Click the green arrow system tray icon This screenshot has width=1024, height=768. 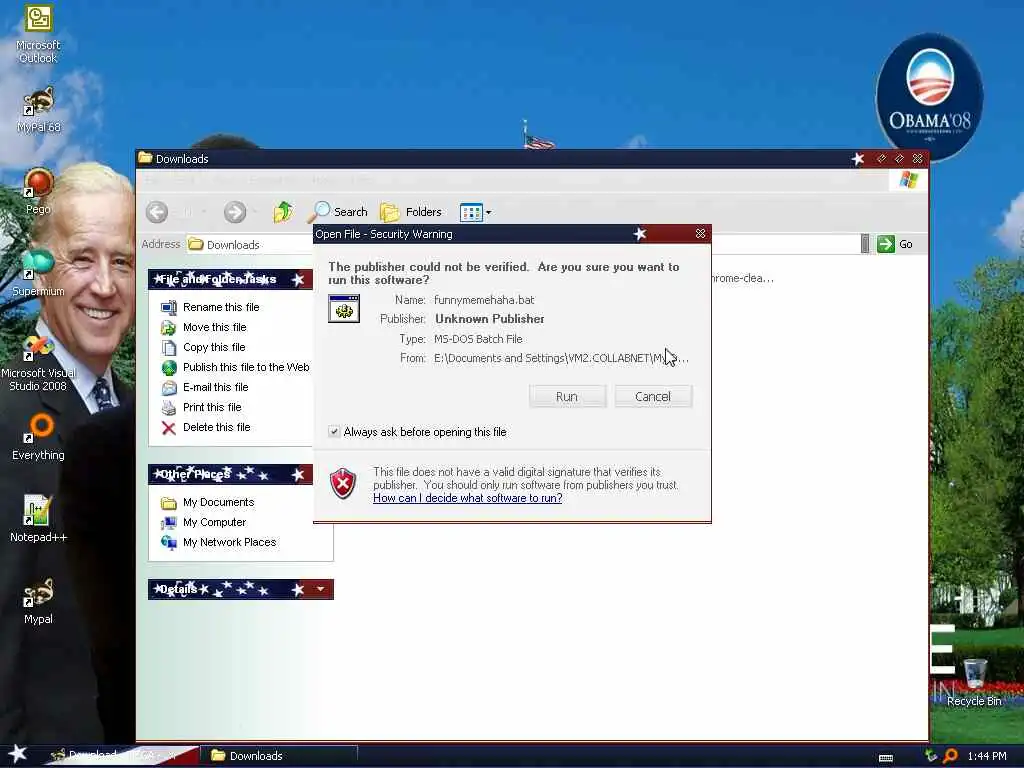(931, 756)
